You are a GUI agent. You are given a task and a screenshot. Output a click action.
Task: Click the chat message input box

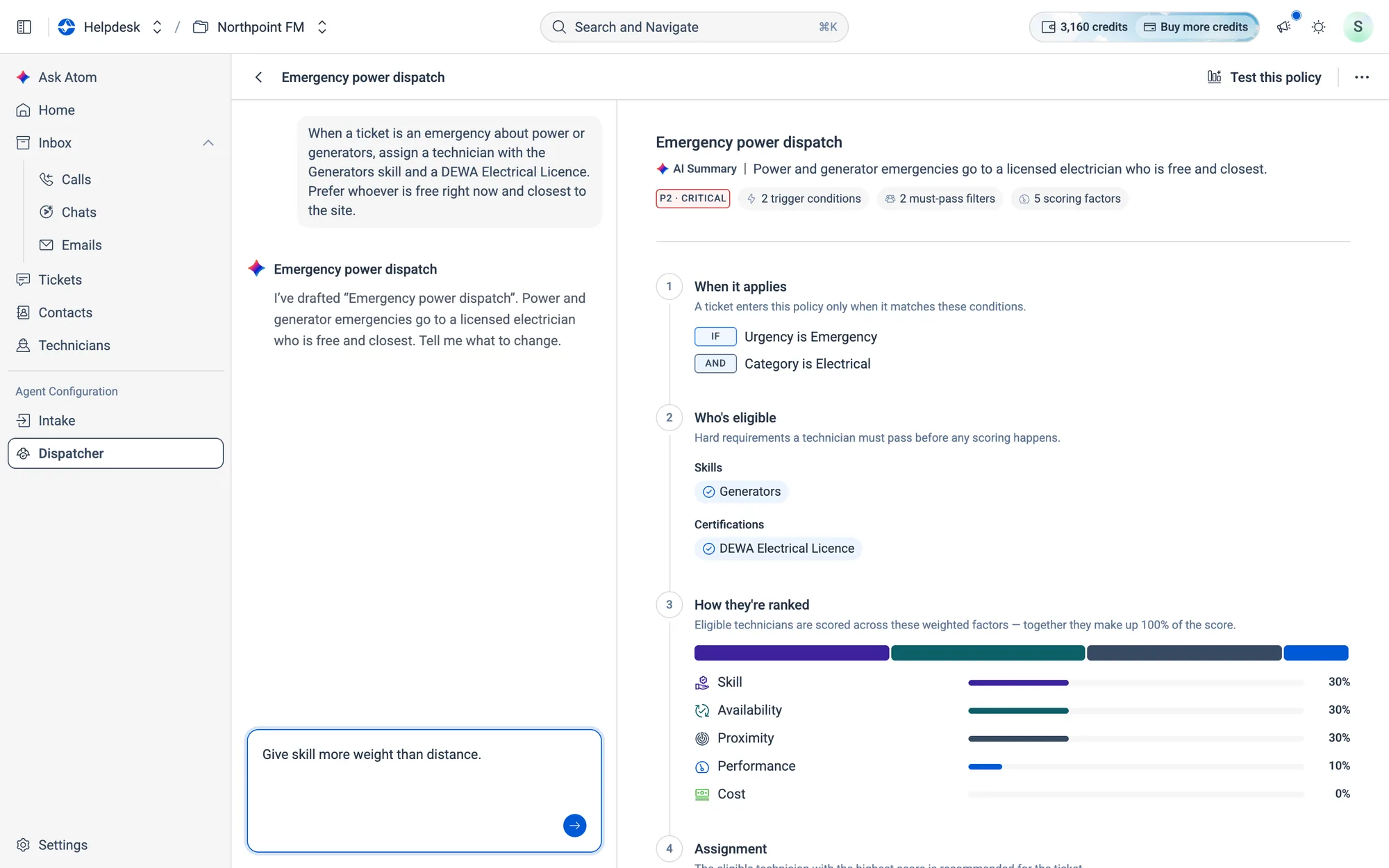pos(424,790)
